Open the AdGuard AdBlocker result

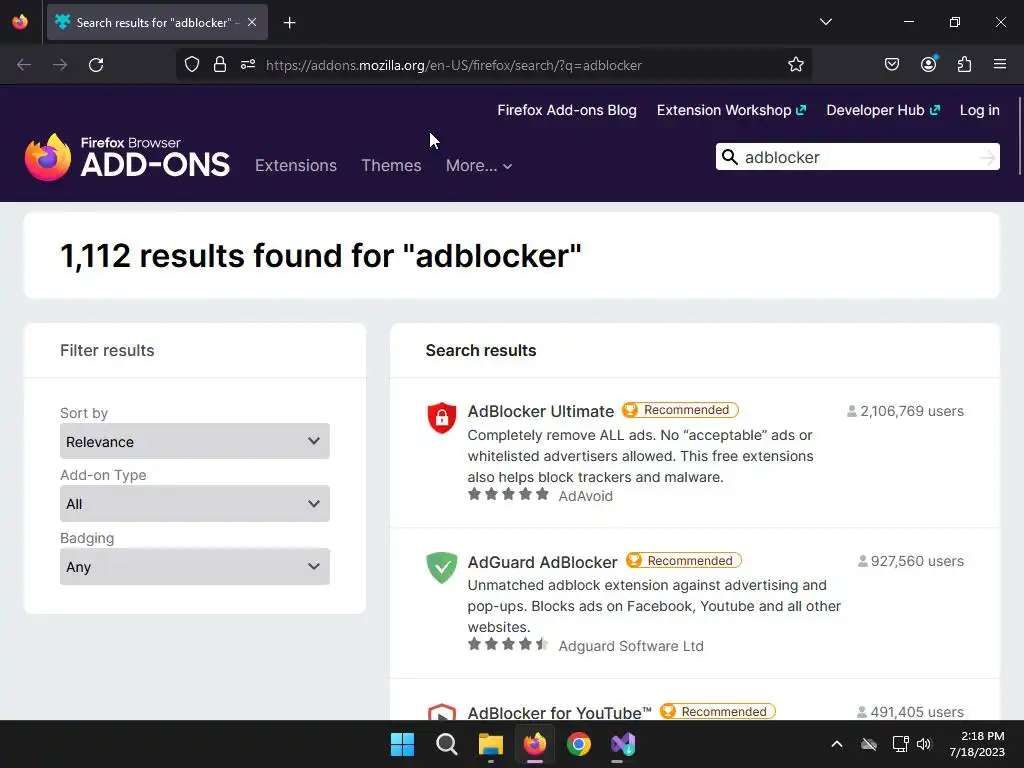coord(542,562)
